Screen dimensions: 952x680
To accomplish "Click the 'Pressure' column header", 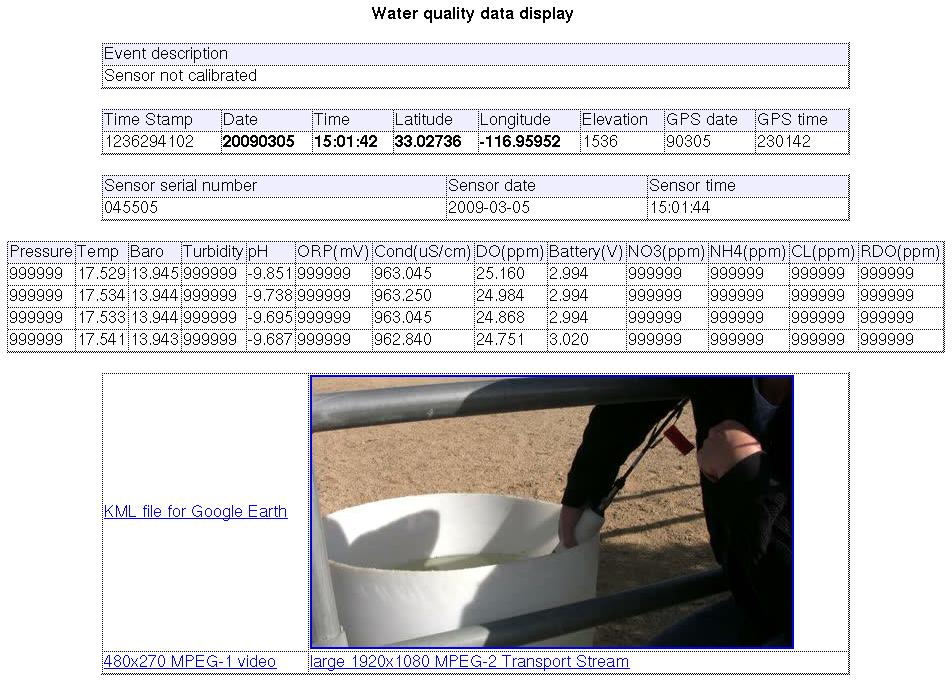I will point(41,251).
